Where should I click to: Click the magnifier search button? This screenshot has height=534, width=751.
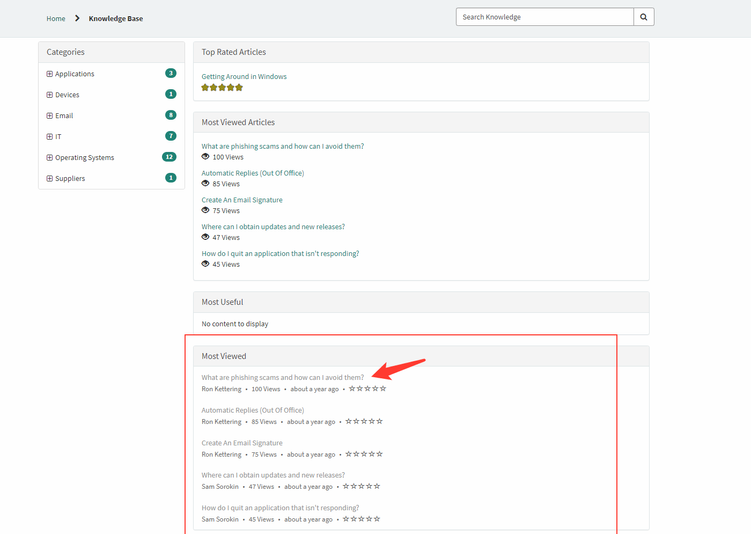(x=644, y=17)
